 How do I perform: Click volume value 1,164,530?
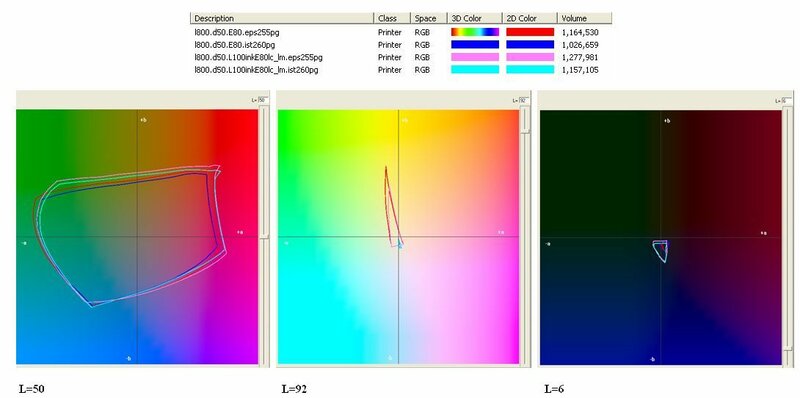(580, 32)
